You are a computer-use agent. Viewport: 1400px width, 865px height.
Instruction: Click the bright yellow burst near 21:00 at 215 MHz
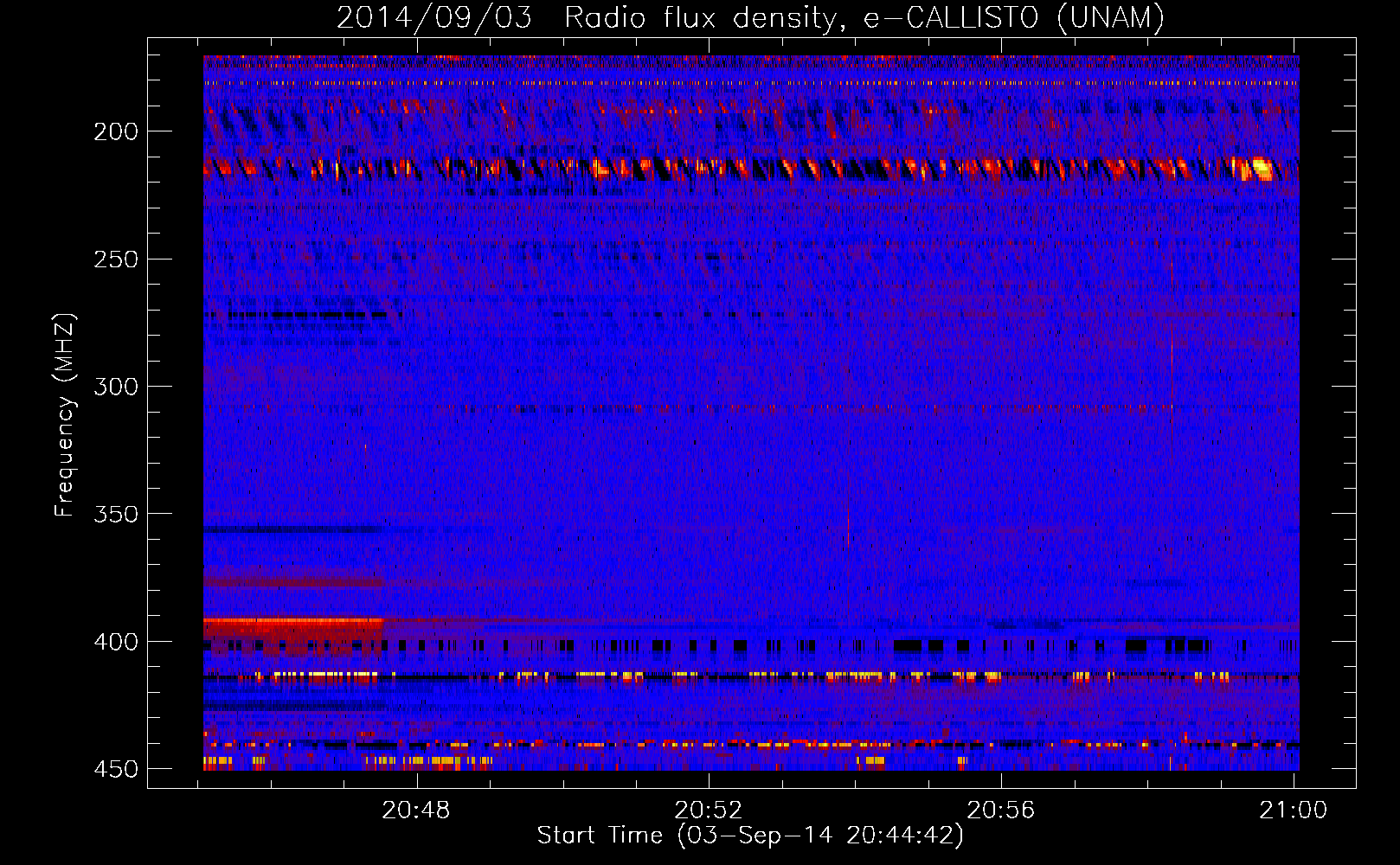pyautogui.click(x=1256, y=169)
